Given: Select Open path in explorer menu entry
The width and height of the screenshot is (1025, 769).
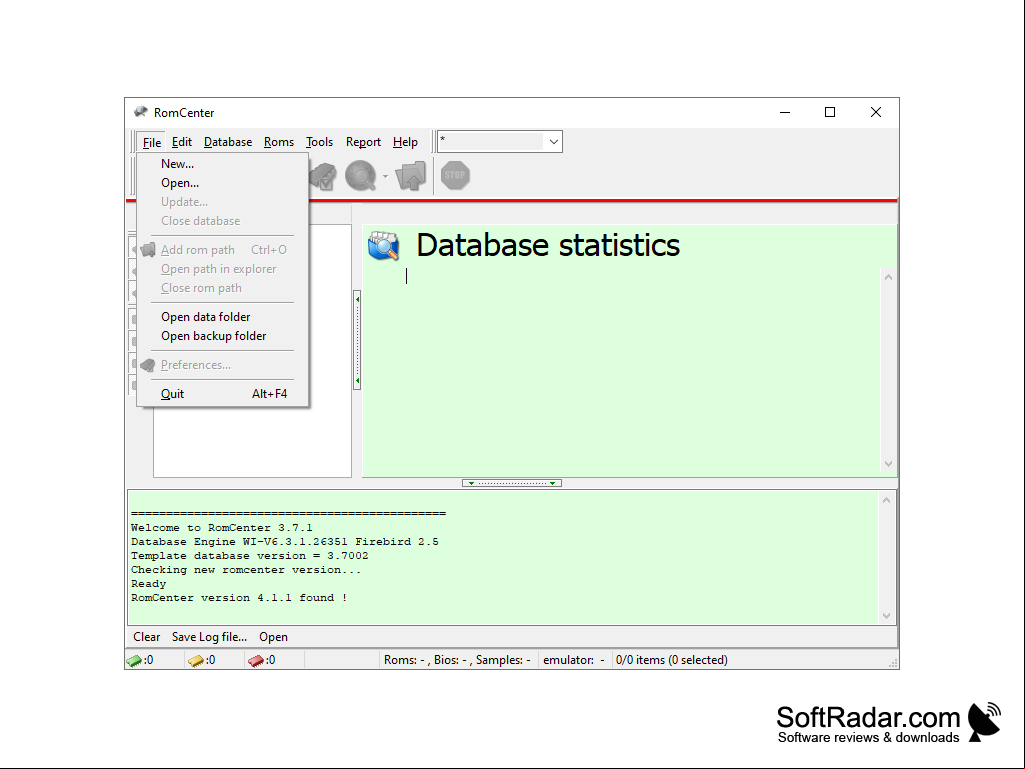Looking at the screenshot, I should [x=222, y=269].
